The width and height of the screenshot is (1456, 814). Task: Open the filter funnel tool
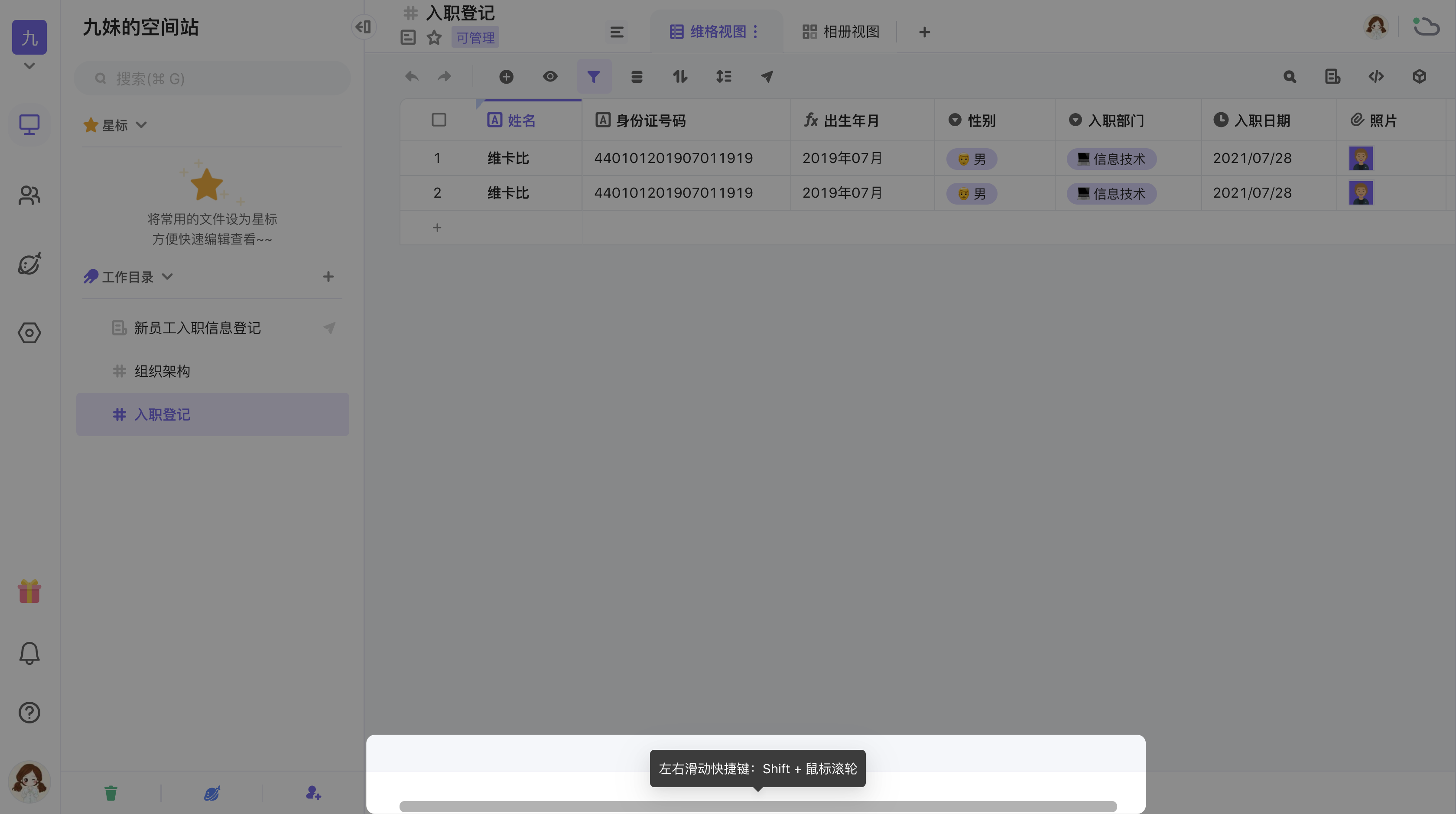pyautogui.click(x=594, y=76)
